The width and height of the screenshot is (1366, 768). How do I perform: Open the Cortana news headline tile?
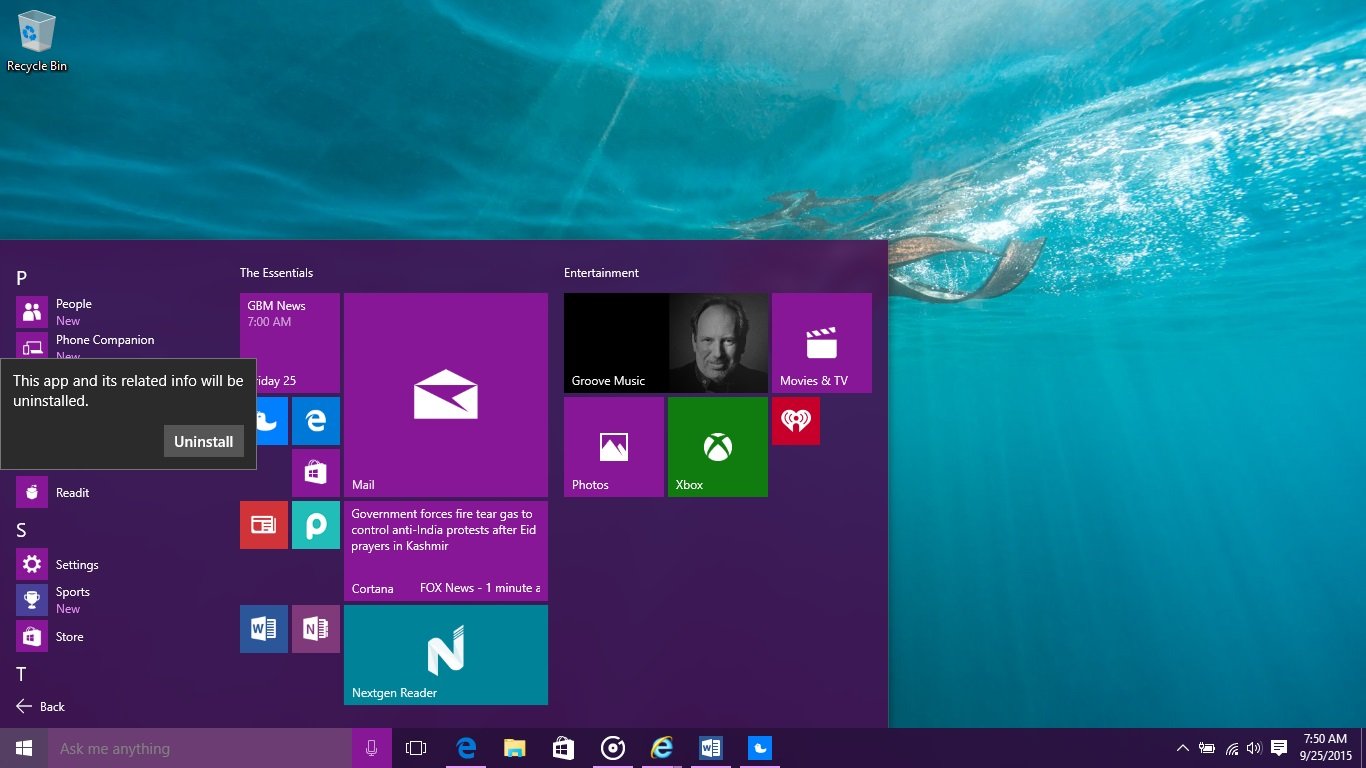coord(446,551)
